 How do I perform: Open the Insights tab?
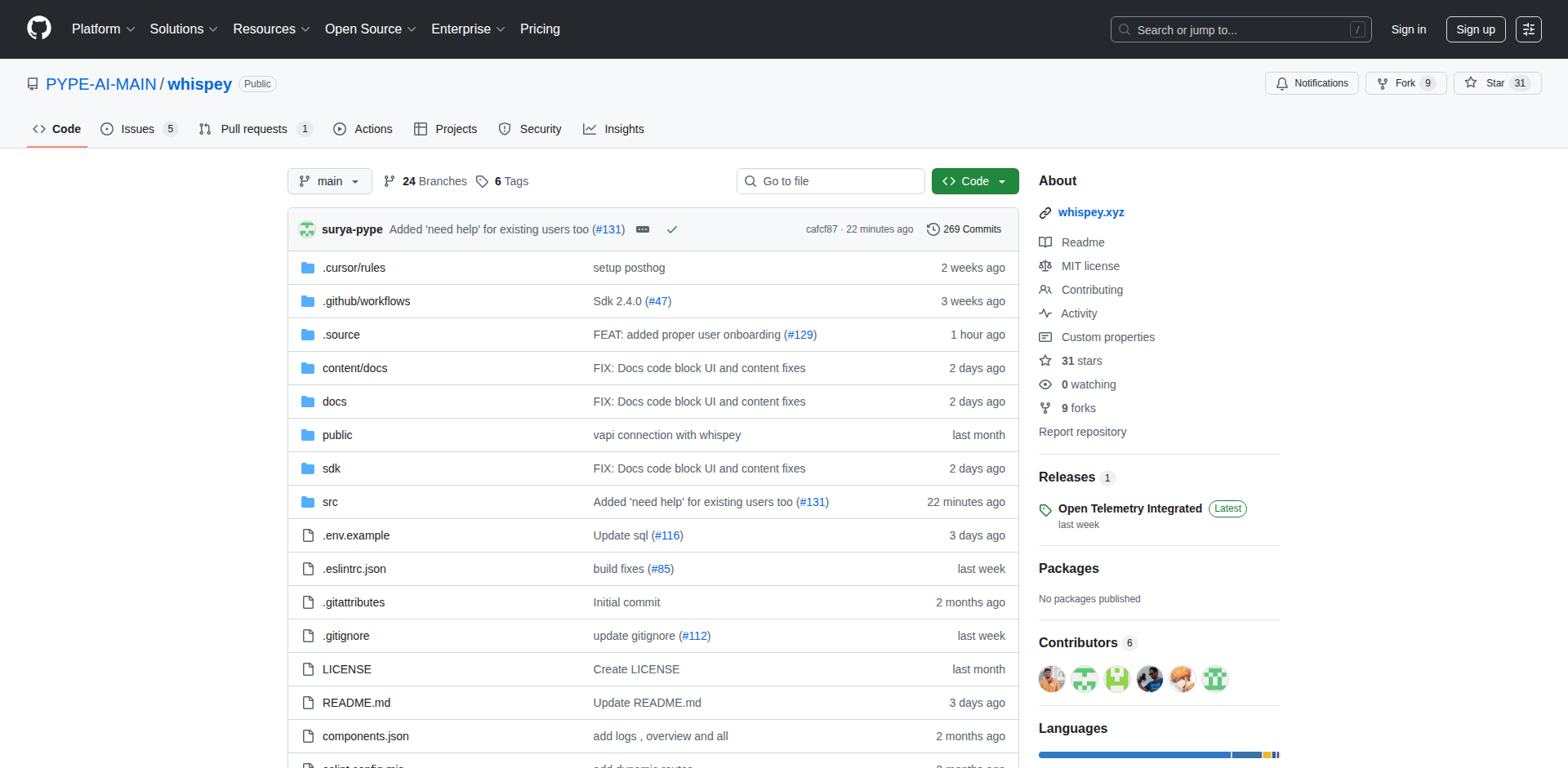click(x=613, y=129)
